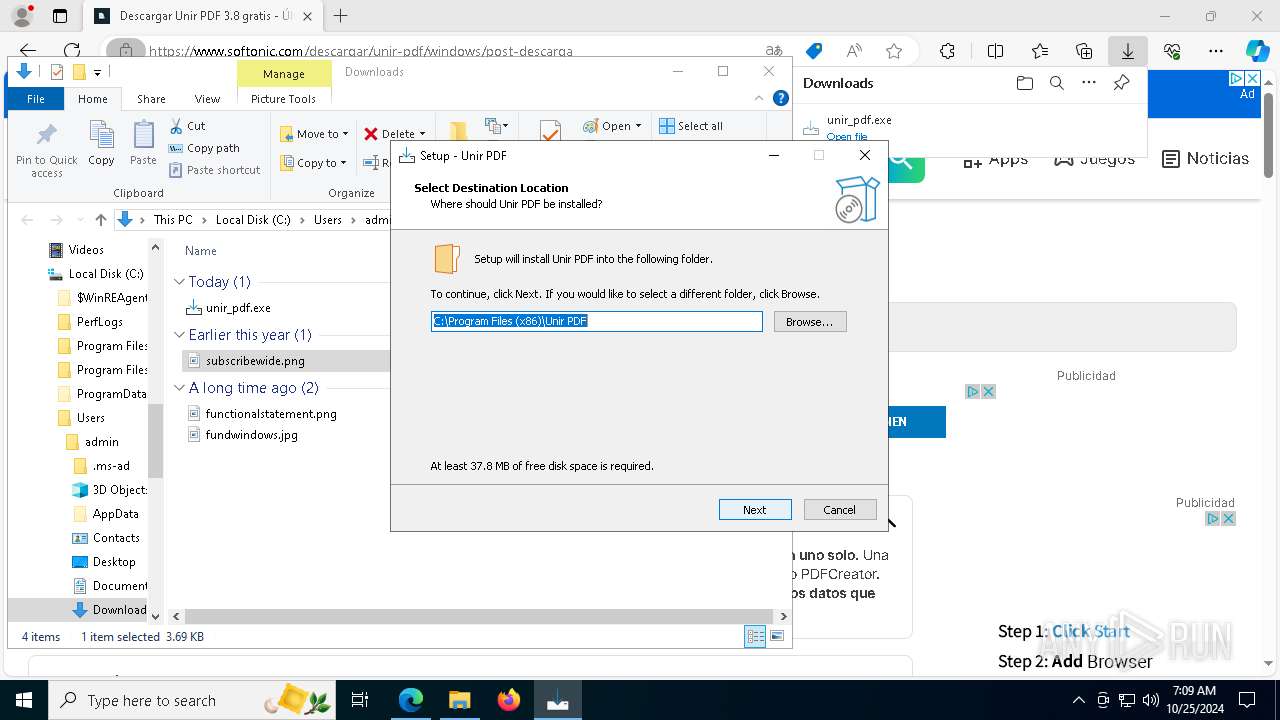Open File Explorer taskbar icon

pos(459,700)
